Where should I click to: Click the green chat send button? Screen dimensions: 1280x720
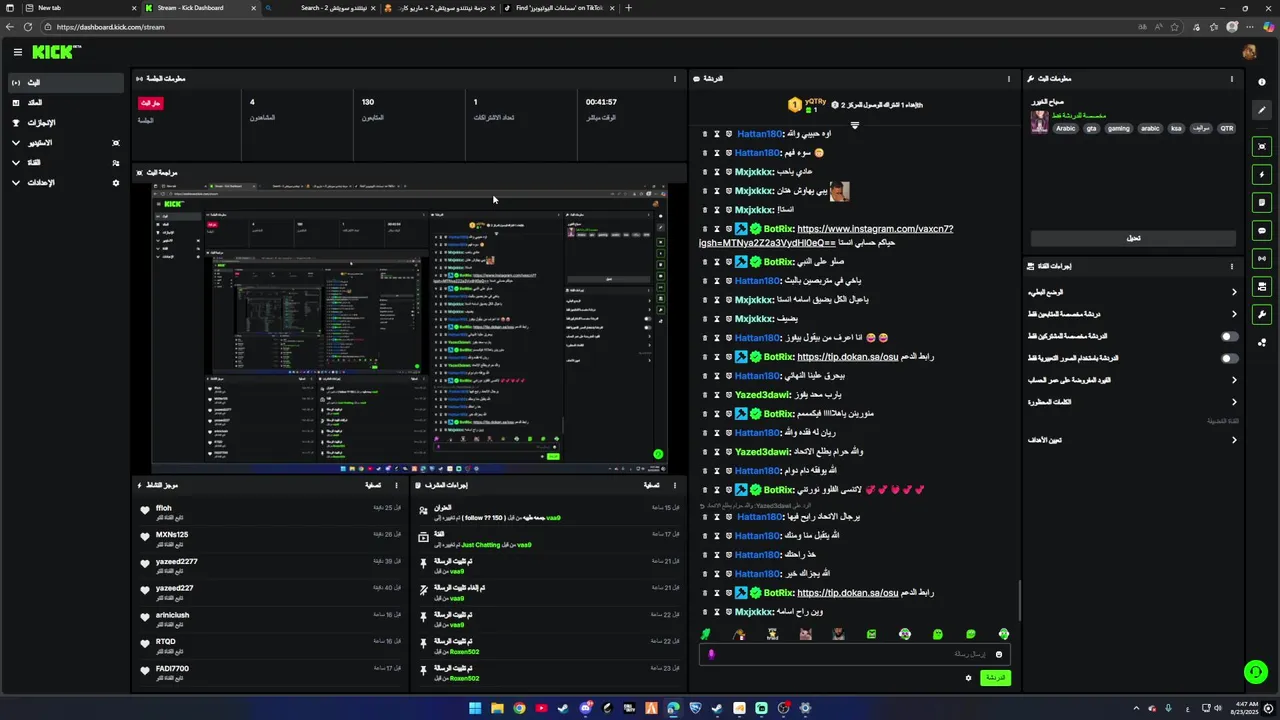(x=995, y=678)
